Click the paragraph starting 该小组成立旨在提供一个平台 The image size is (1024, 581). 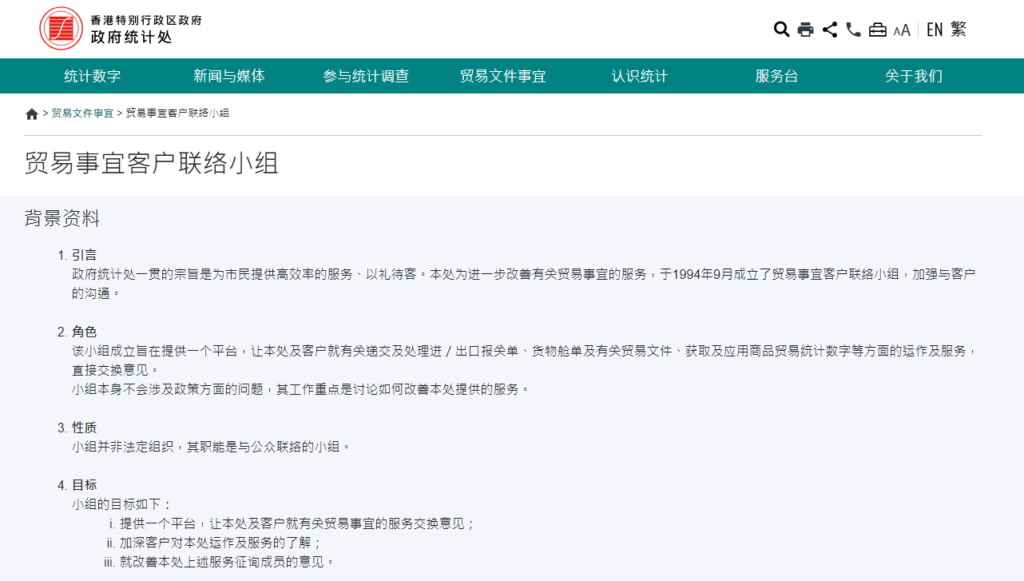coord(524,360)
